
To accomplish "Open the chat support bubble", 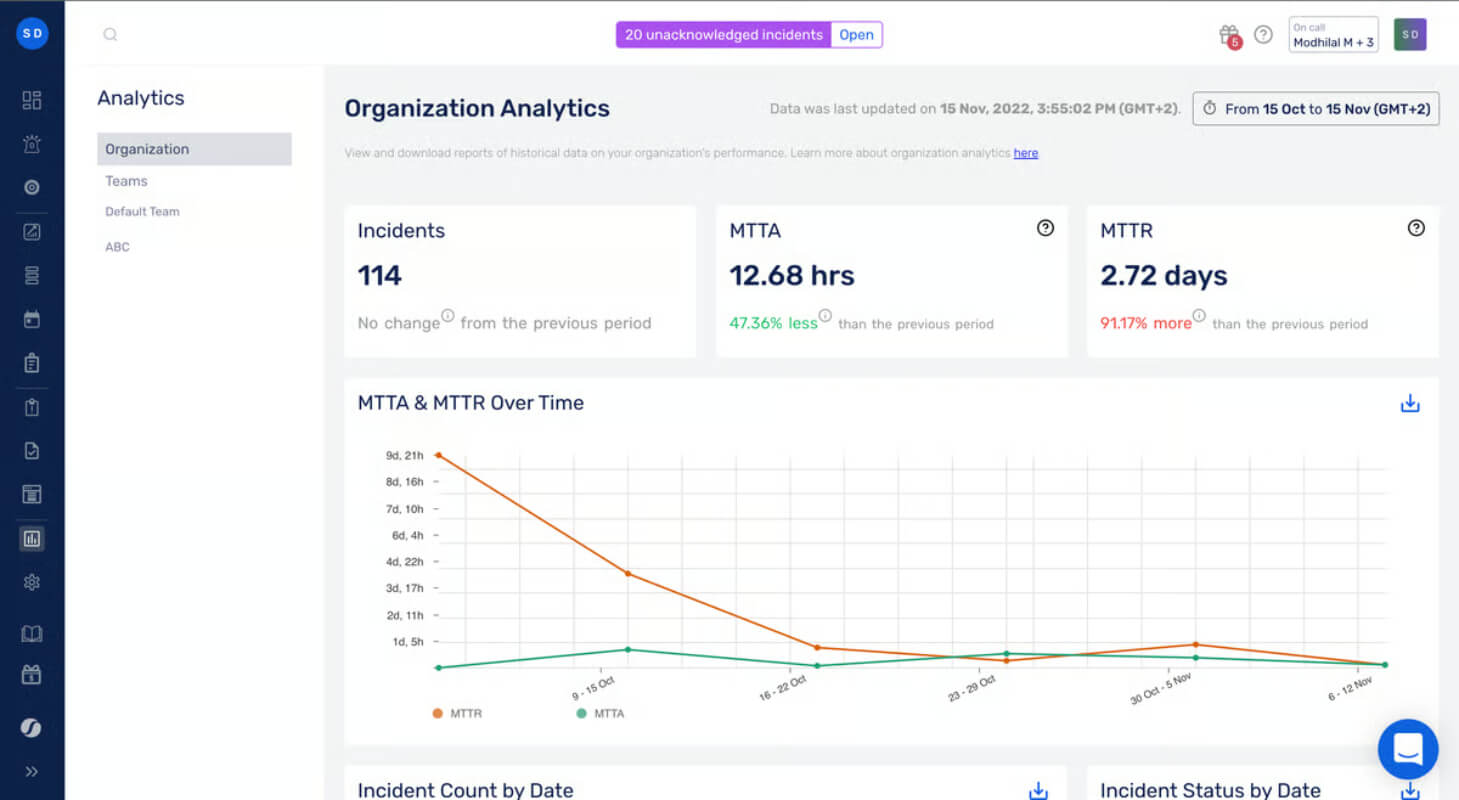I will tap(1408, 749).
